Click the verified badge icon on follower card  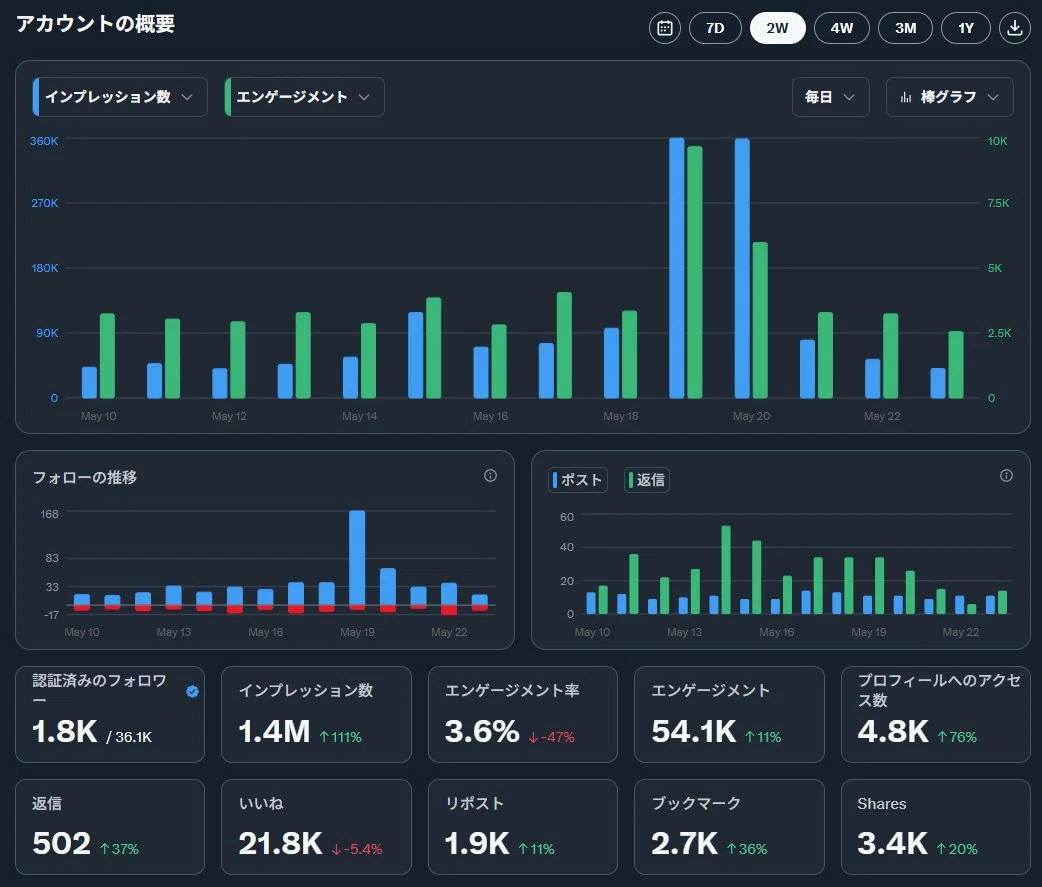(x=193, y=692)
